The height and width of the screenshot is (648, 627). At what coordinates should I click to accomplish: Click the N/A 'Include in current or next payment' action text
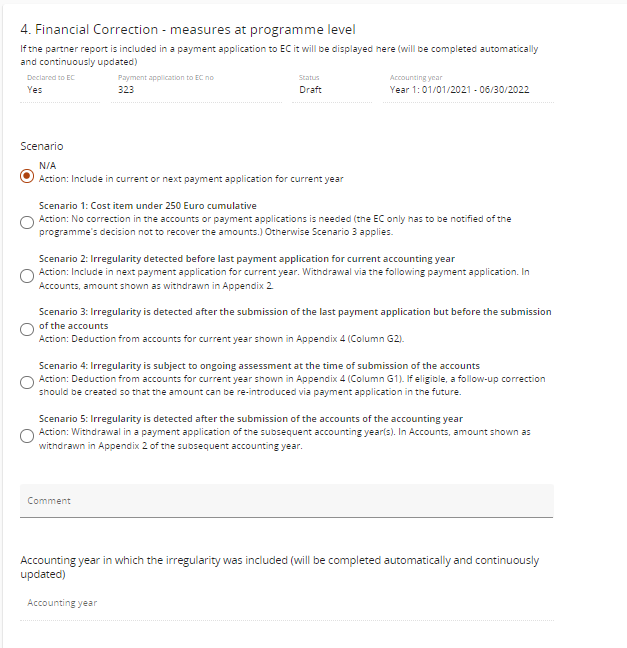pos(191,179)
